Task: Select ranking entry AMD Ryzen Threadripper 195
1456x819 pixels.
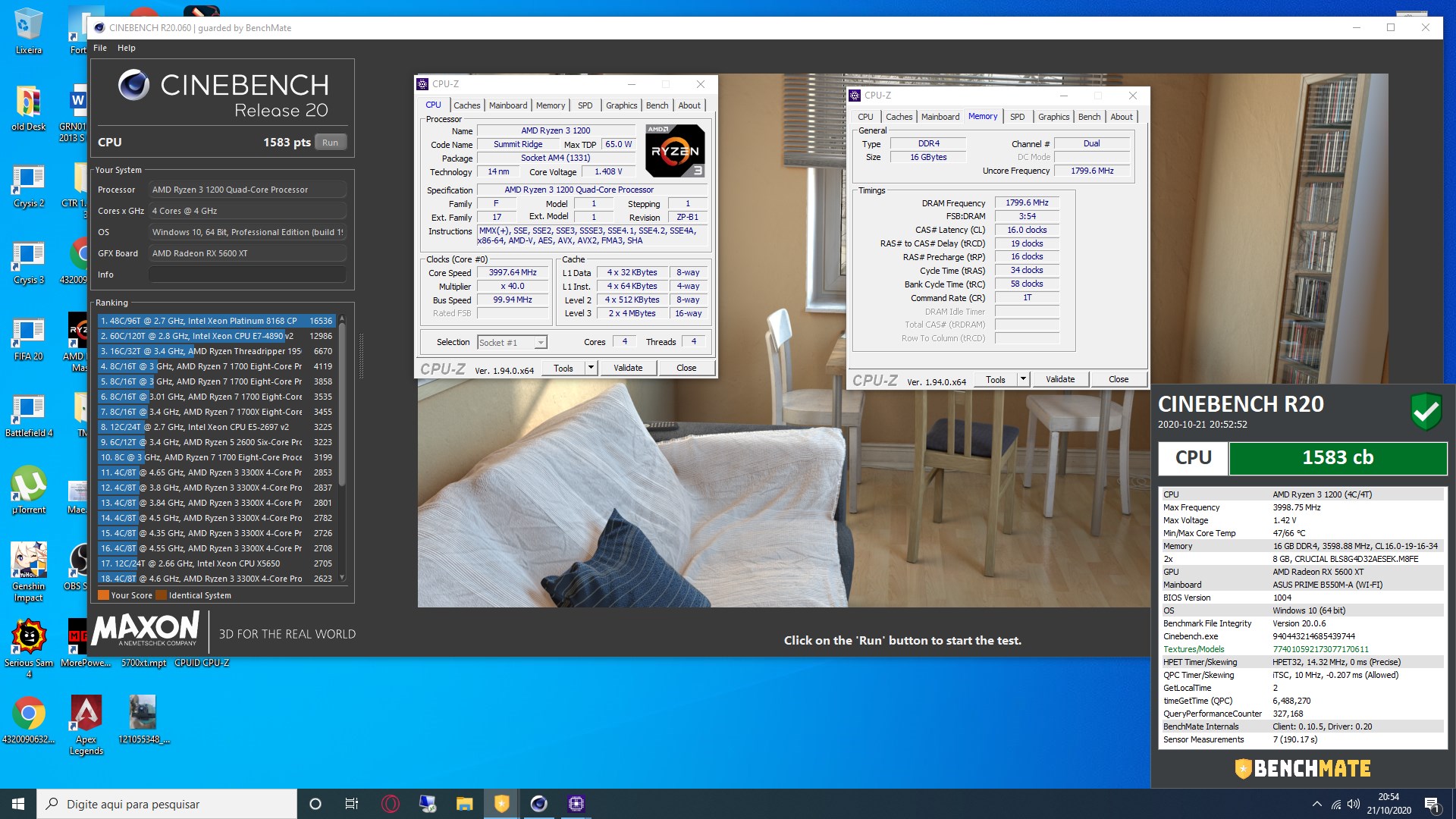Action: 217,351
